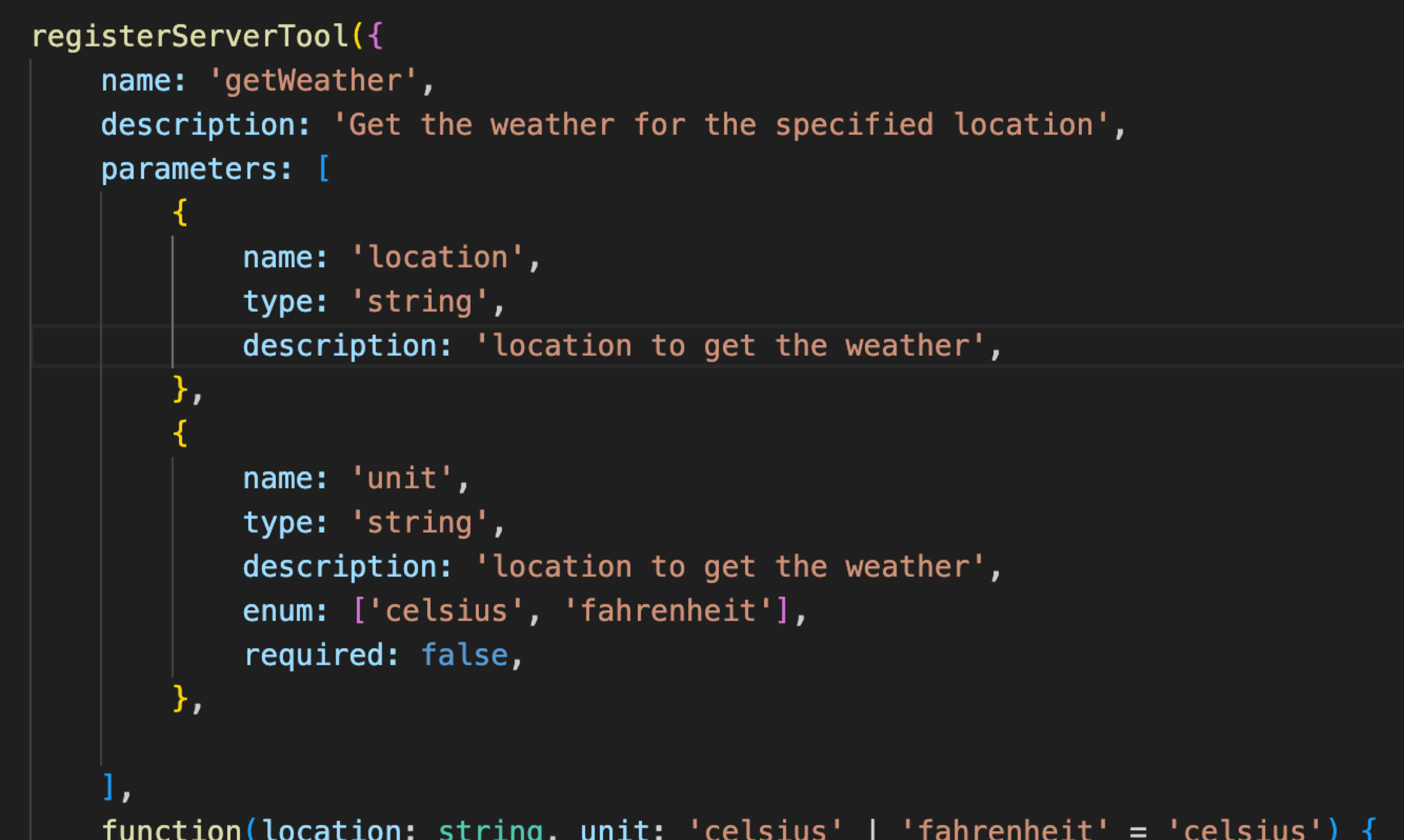The width and height of the screenshot is (1404, 840).
Task: Click the registerServerTool function name
Action: [x=190, y=37]
